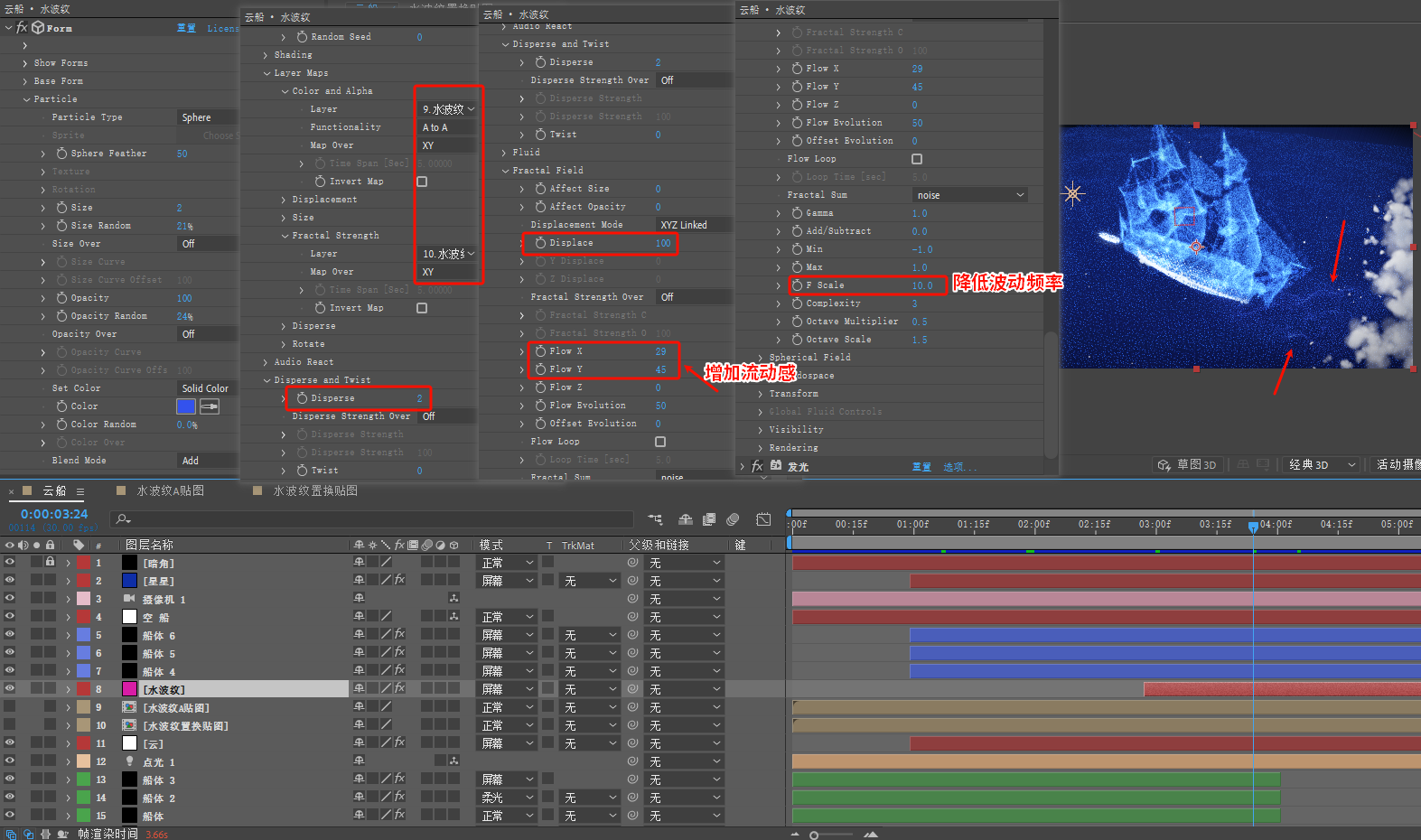The width and height of the screenshot is (1421, 840).
Task: Click the fx switch on 星星 layer
Action: click(399, 580)
